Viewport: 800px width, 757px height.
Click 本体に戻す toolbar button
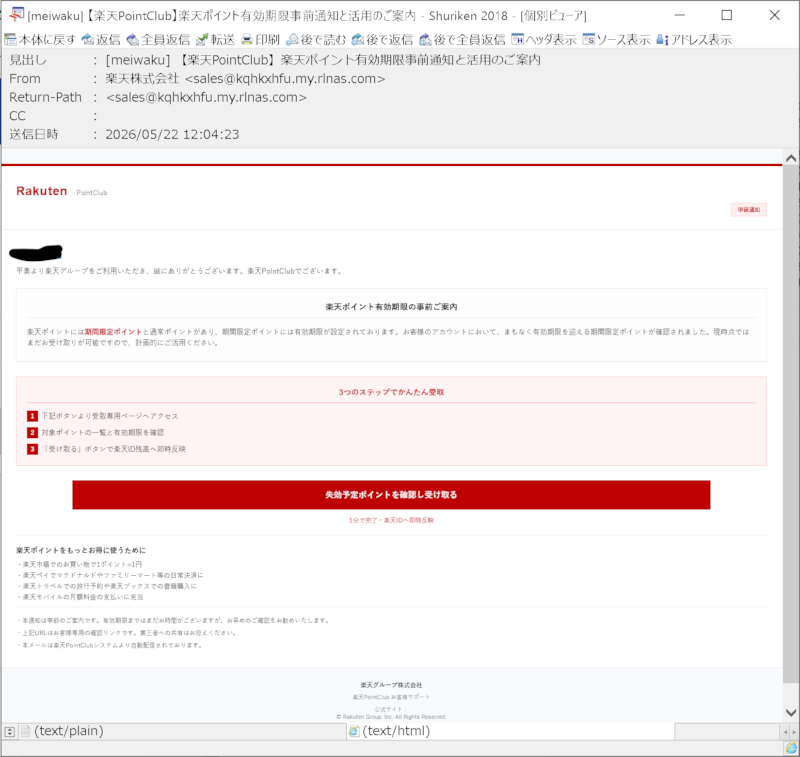coord(40,39)
